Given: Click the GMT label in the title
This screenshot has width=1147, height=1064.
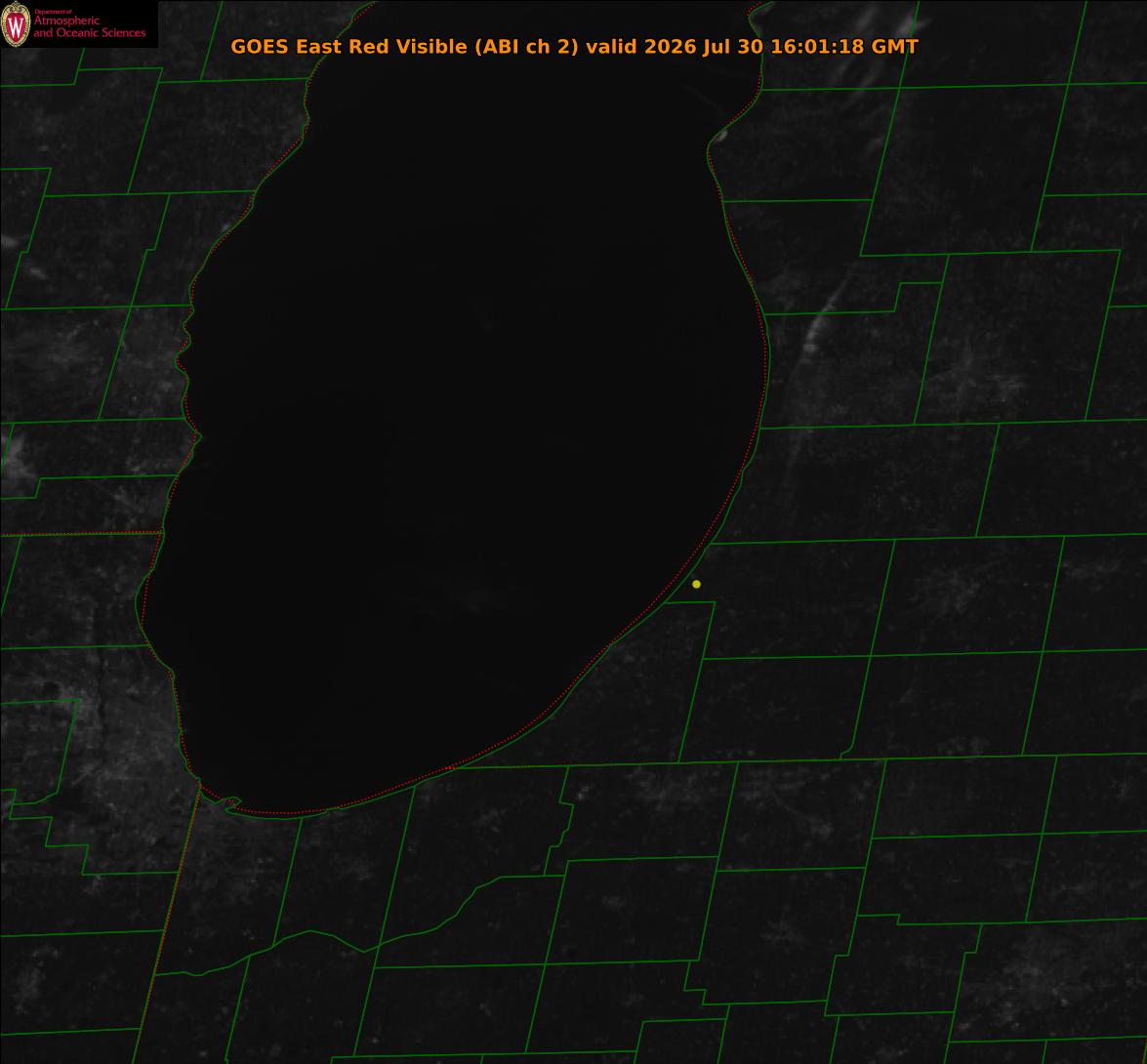Looking at the screenshot, I should [894, 47].
